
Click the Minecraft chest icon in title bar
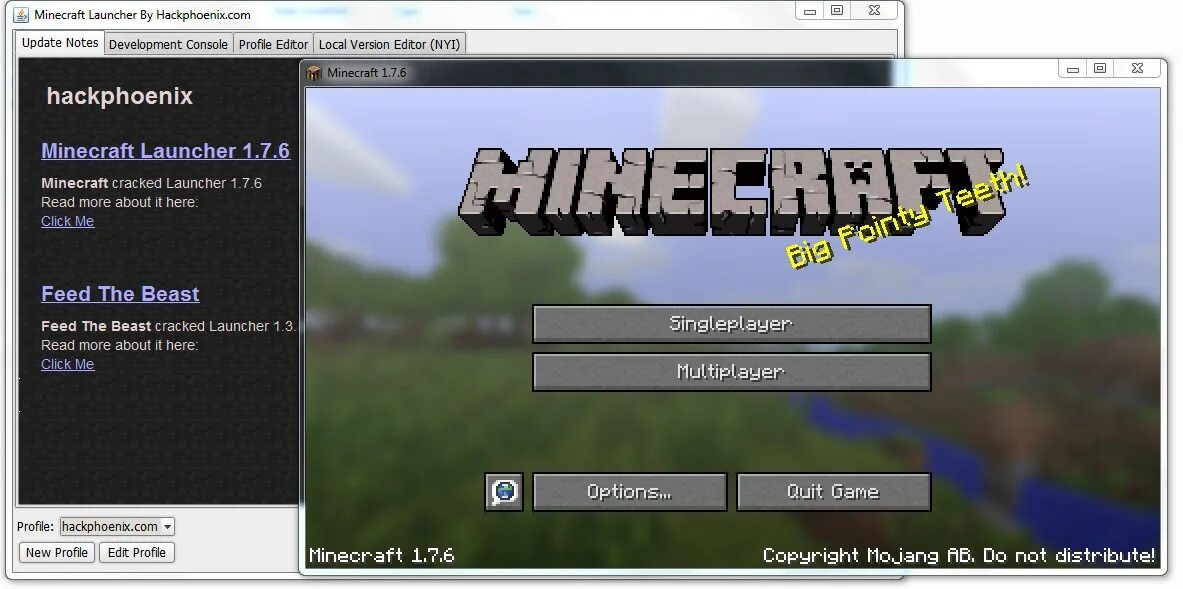[314, 73]
